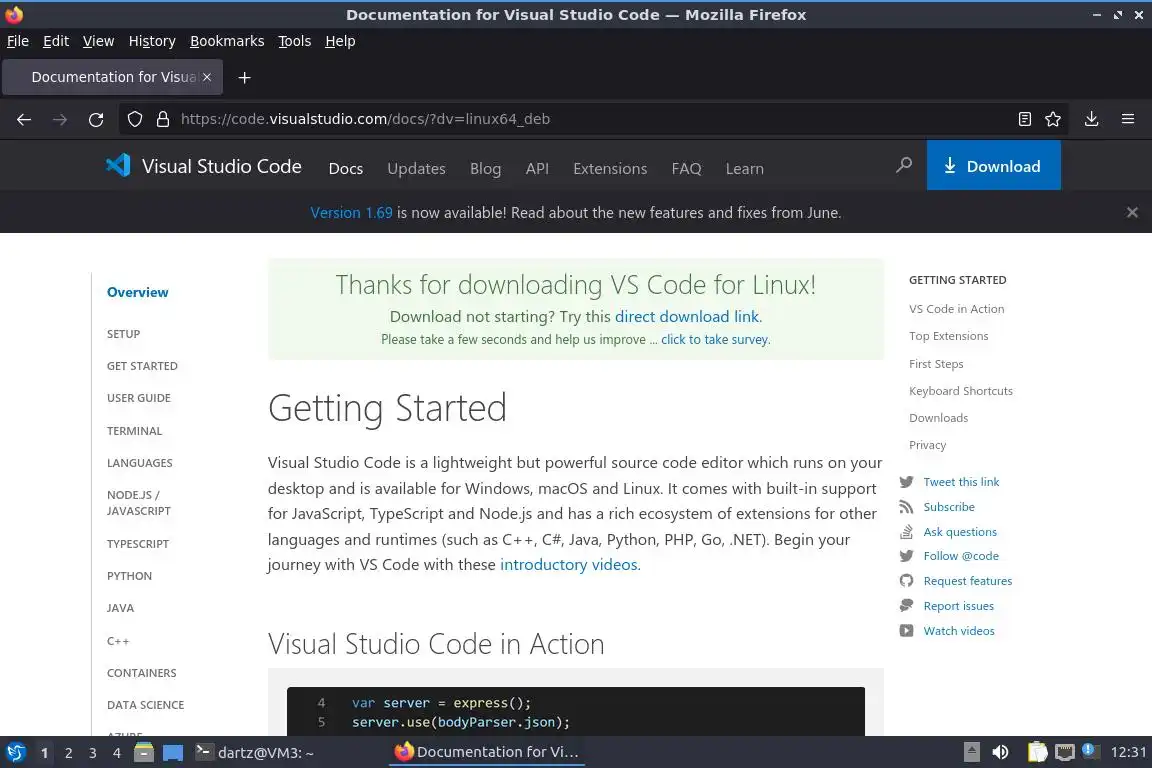Expand the USER GUIDE docs section
The height and width of the screenshot is (768, 1152).
pyautogui.click(x=139, y=398)
